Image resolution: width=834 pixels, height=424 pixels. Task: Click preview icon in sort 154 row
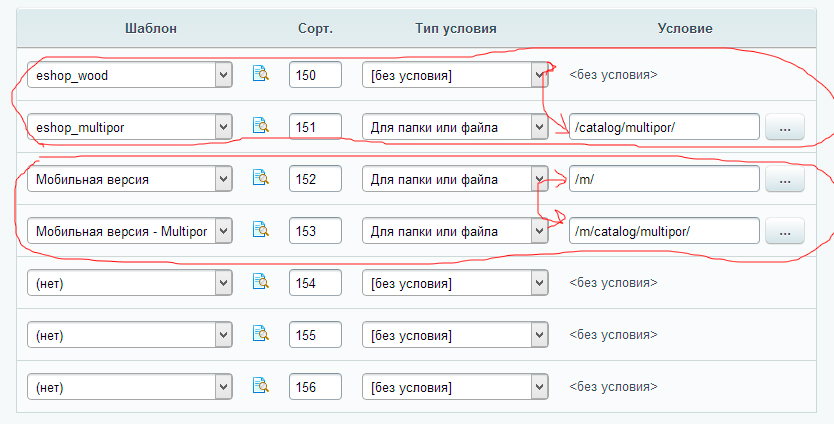[x=261, y=283]
